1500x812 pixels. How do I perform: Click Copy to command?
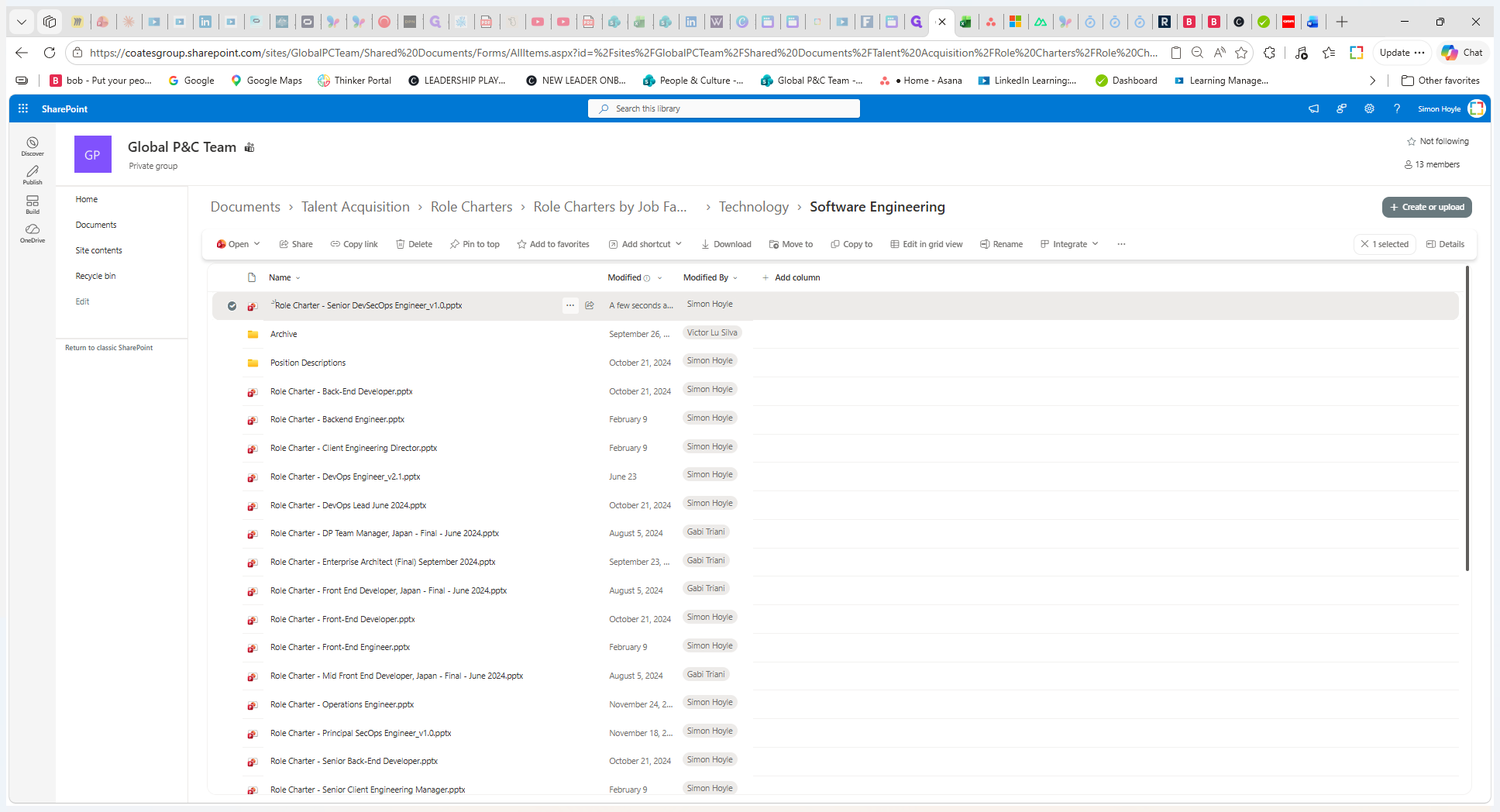pyautogui.click(x=851, y=244)
